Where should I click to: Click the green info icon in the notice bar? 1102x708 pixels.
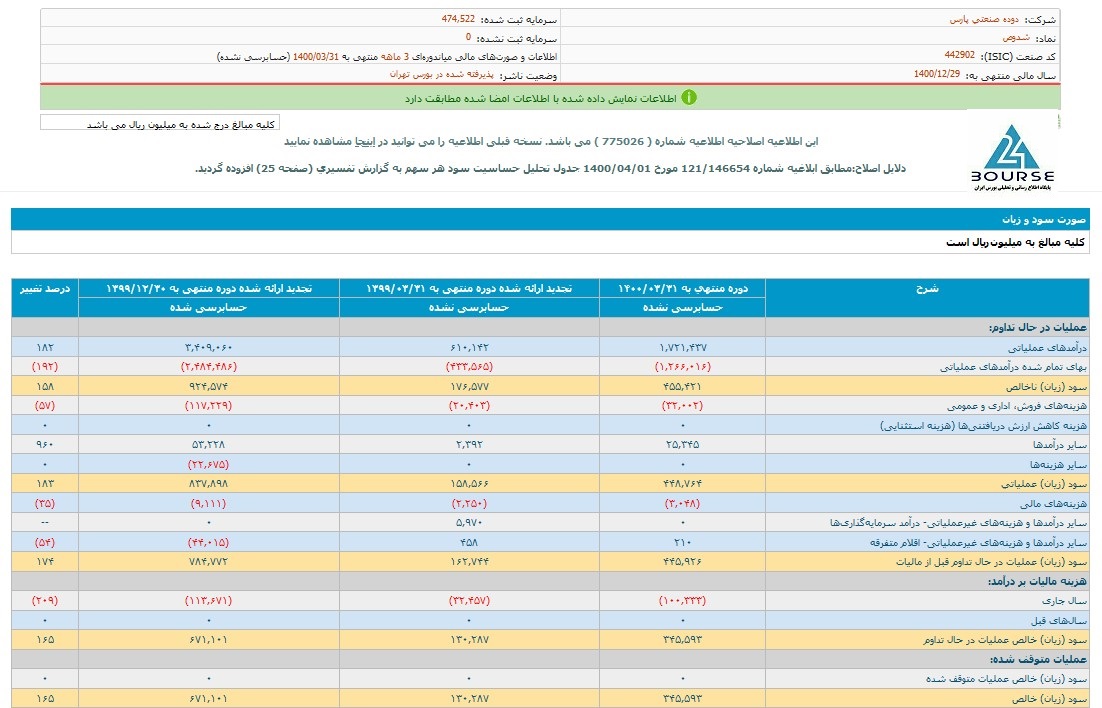click(x=689, y=98)
